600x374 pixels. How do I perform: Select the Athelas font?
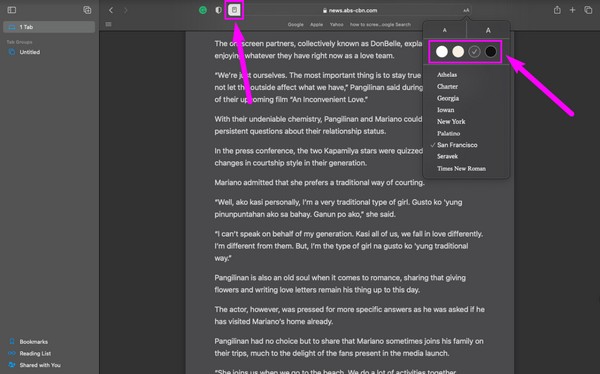(447, 75)
